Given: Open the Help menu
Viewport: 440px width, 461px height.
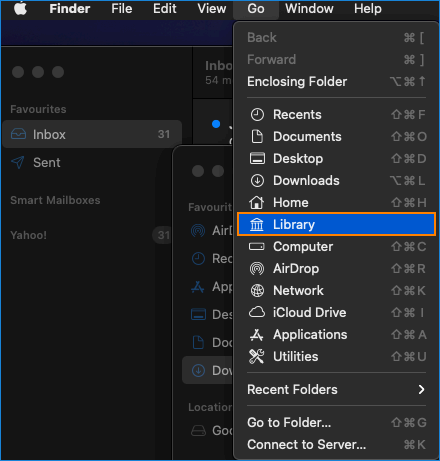Looking at the screenshot, I should (x=368, y=9).
